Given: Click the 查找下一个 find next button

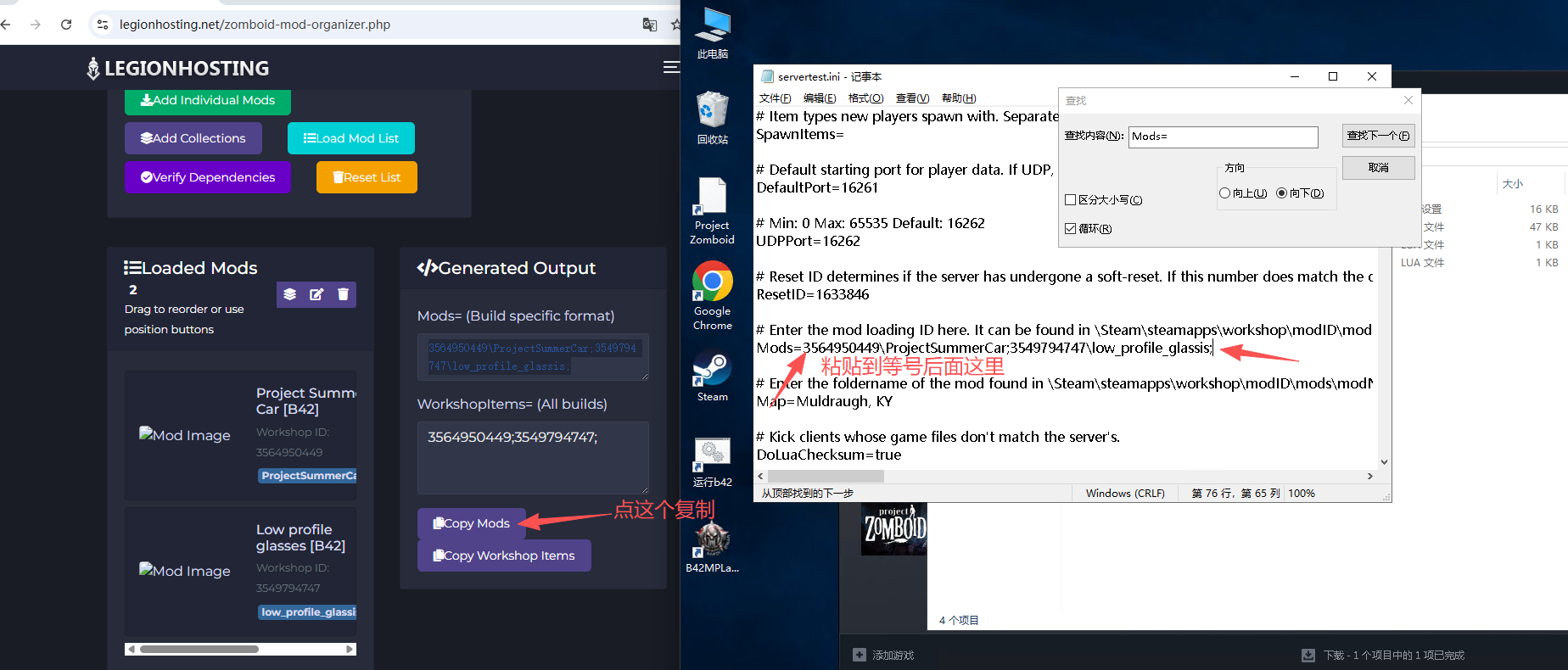Looking at the screenshot, I should 1378,136.
